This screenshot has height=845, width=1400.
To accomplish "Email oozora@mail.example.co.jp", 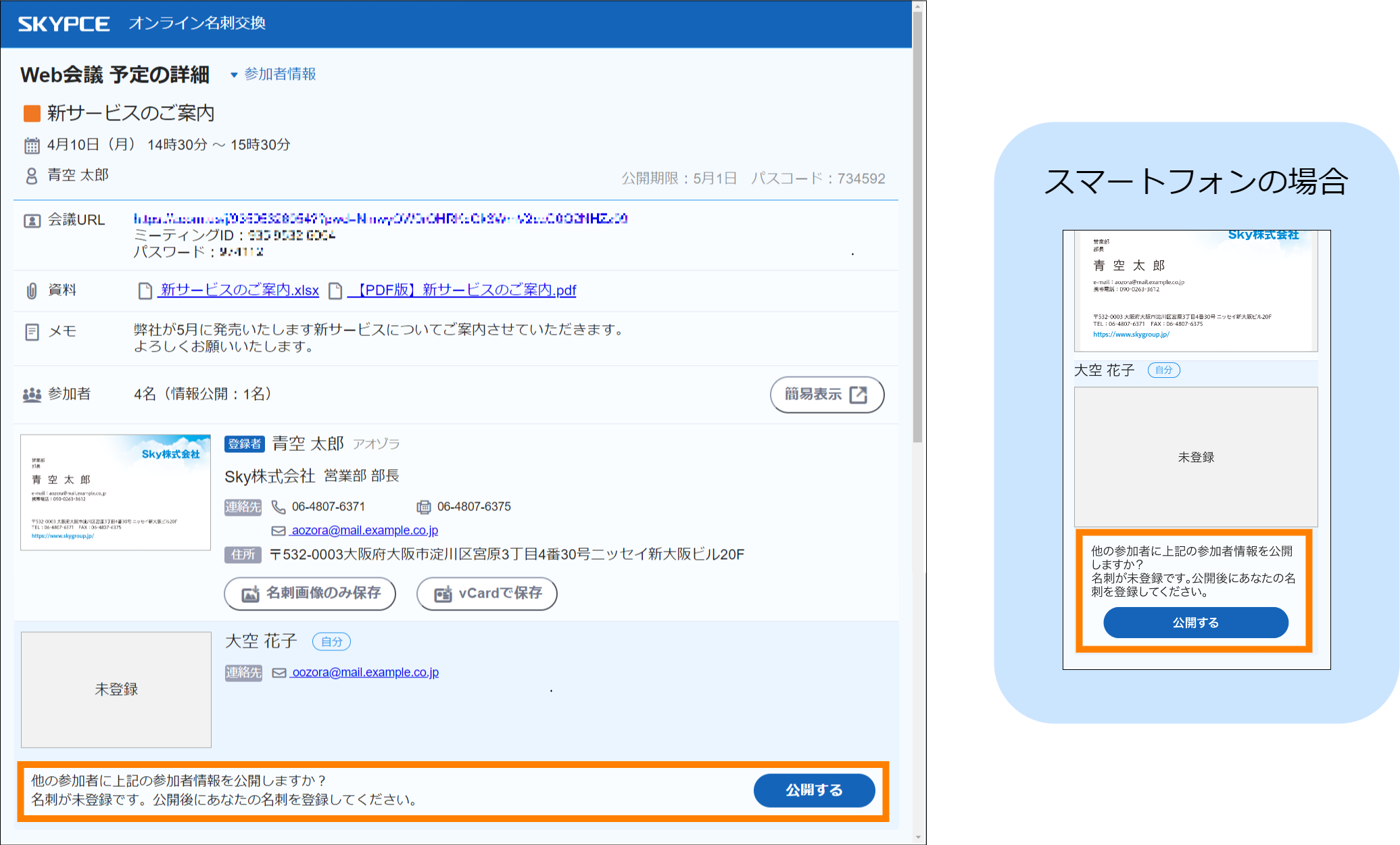I will point(365,673).
